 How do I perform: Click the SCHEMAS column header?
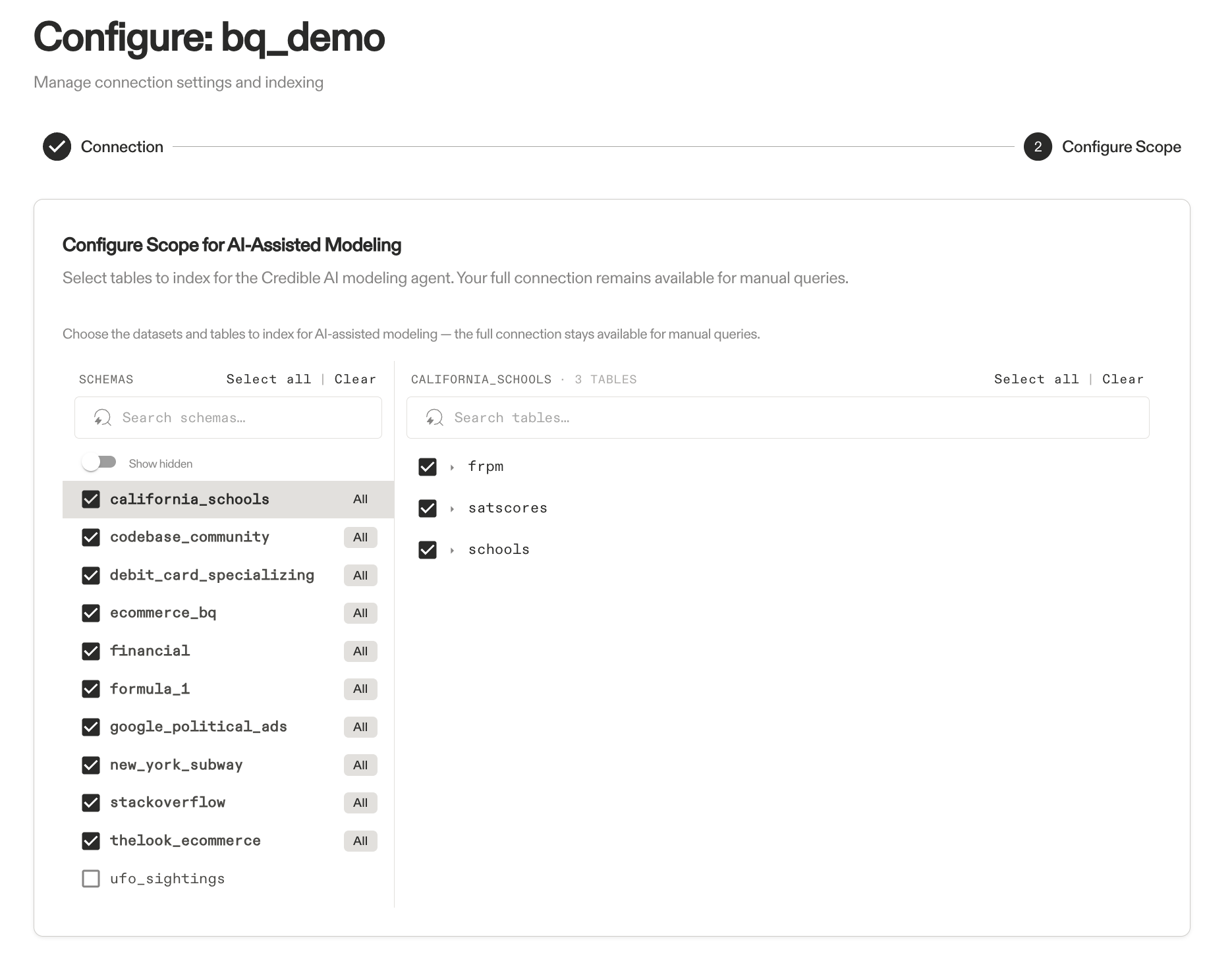pos(106,379)
